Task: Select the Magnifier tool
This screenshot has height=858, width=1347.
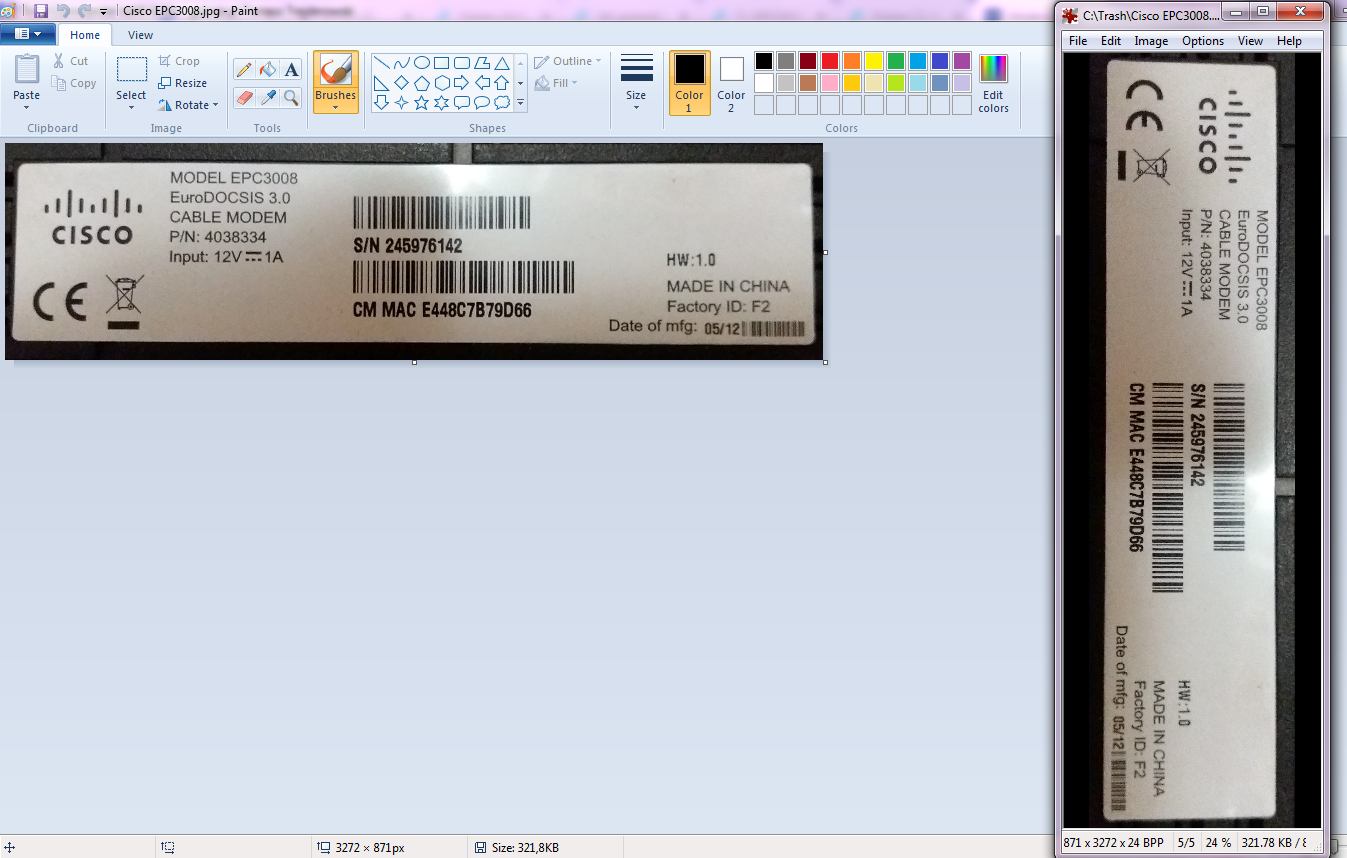Action: pos(291,97)
